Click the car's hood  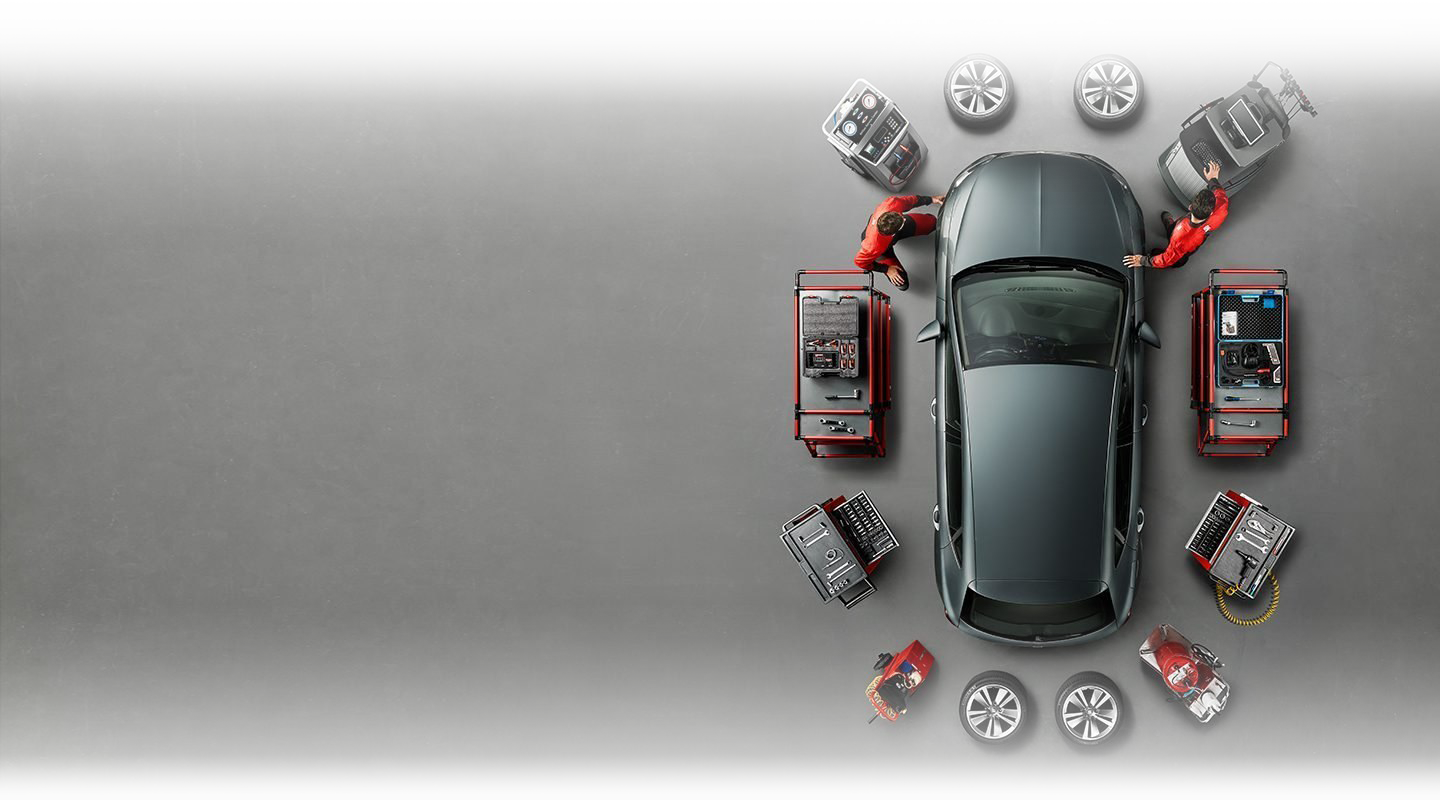tap(1040, 205)
